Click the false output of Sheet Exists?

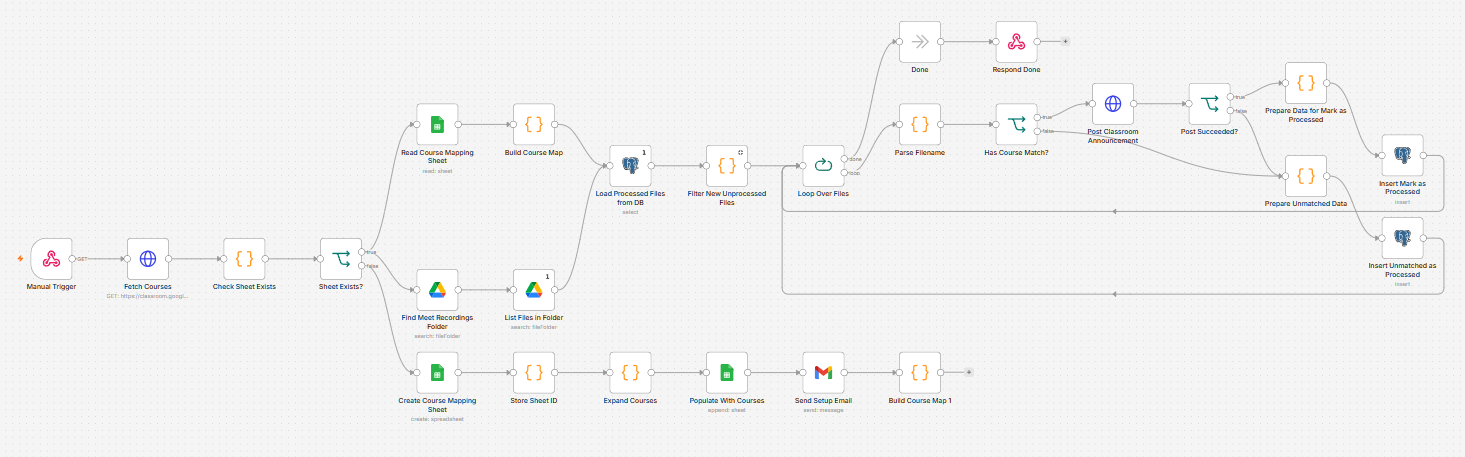point(362,266)
